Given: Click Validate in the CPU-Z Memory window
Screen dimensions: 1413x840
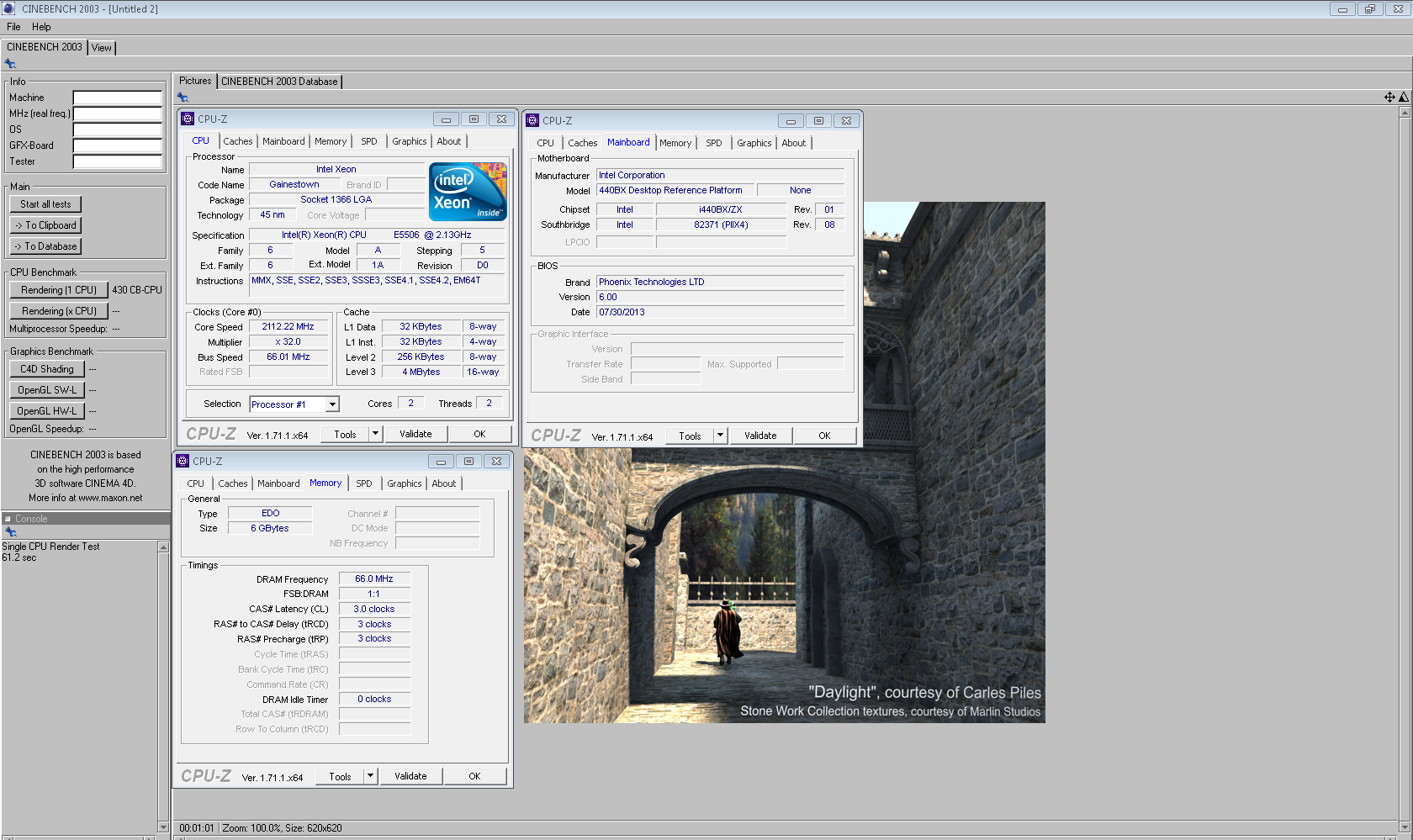Looking at the screenshot, I should [x=410, y=776].
